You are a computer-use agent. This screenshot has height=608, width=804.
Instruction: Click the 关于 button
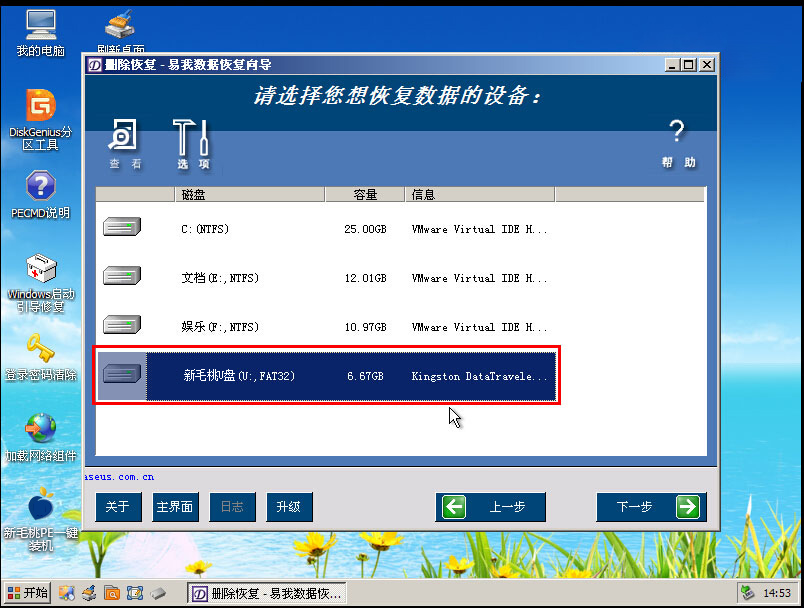coord(118,507)
